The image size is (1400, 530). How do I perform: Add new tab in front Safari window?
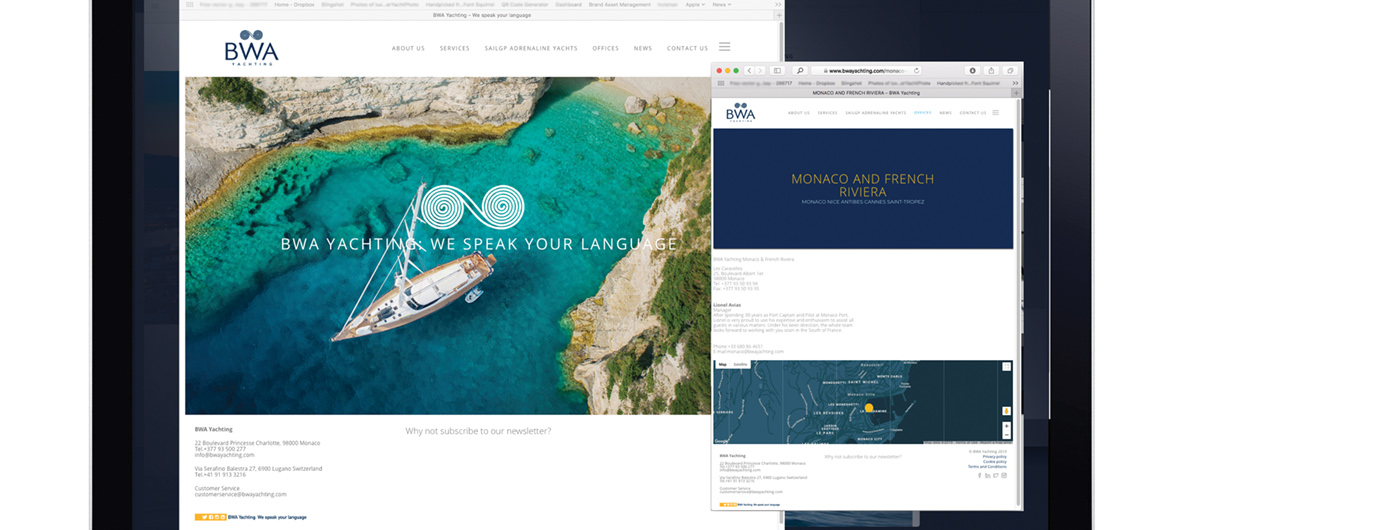point(1016,93)
